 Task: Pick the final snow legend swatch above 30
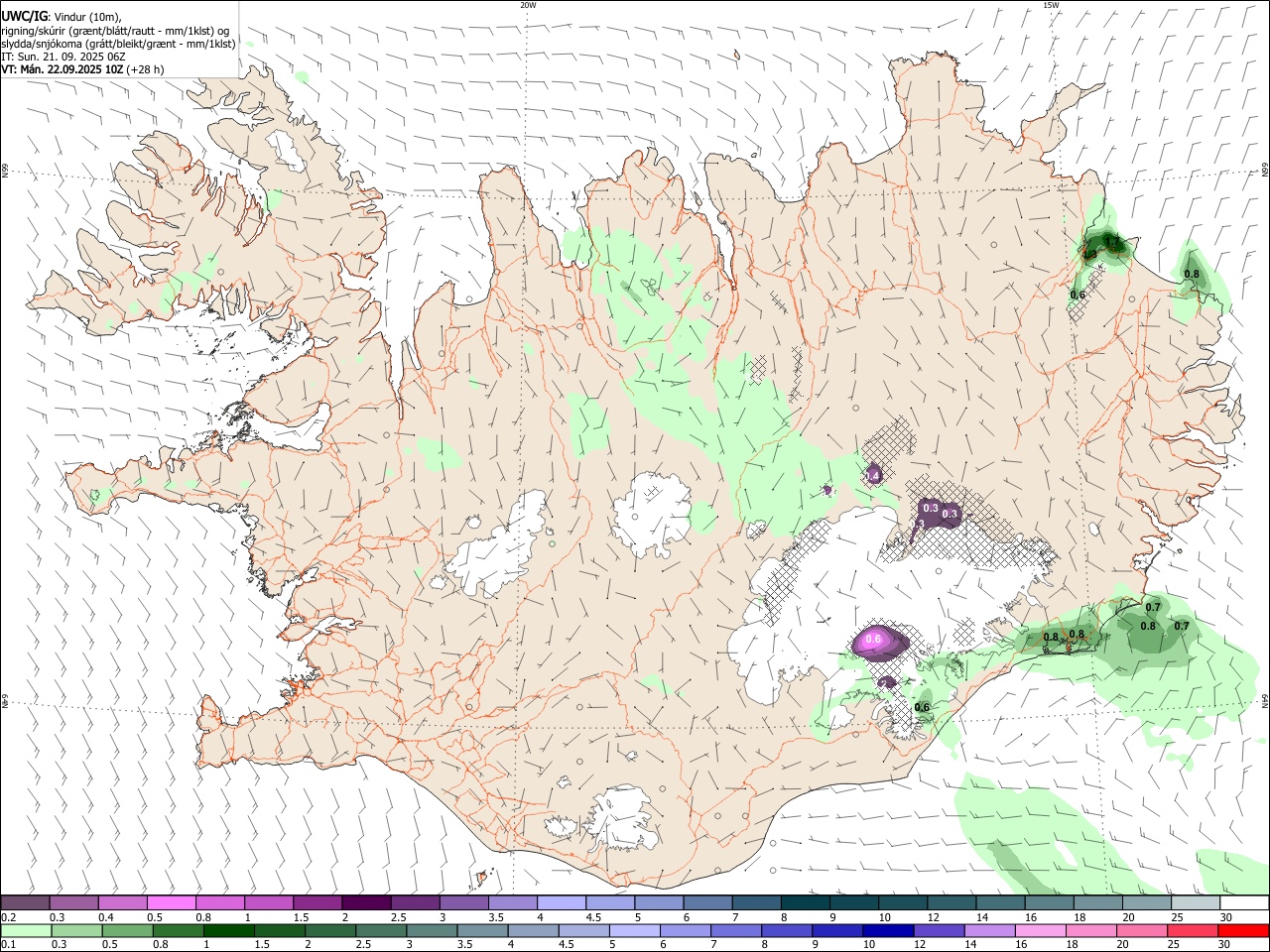(x=1244, y=902)
